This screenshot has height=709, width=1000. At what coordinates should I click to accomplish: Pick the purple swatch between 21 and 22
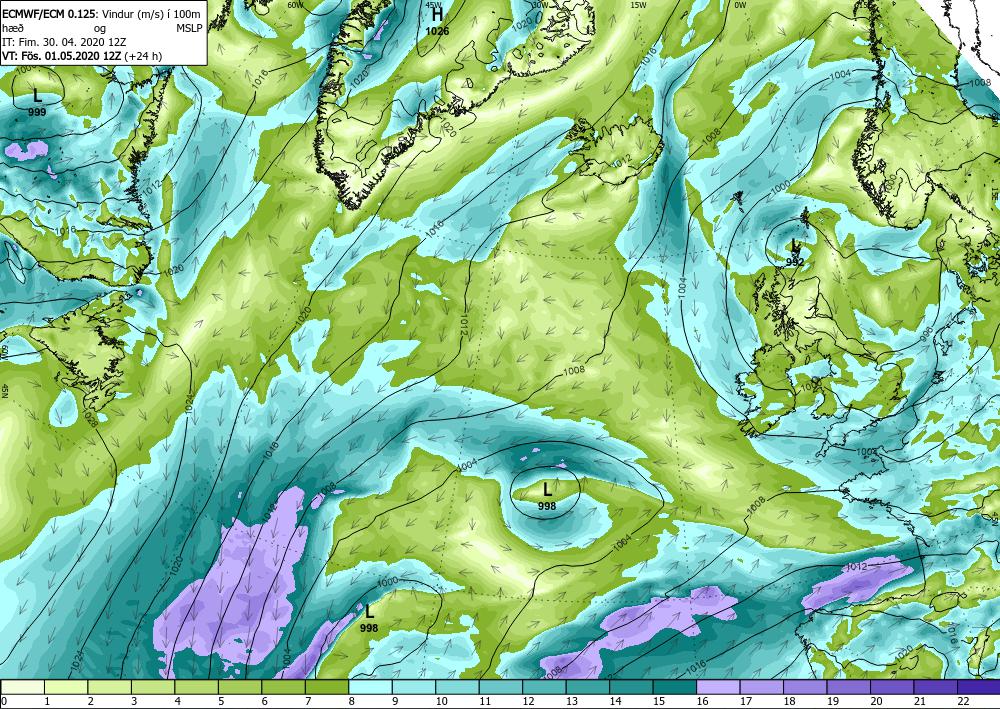[x=935, y=687]
